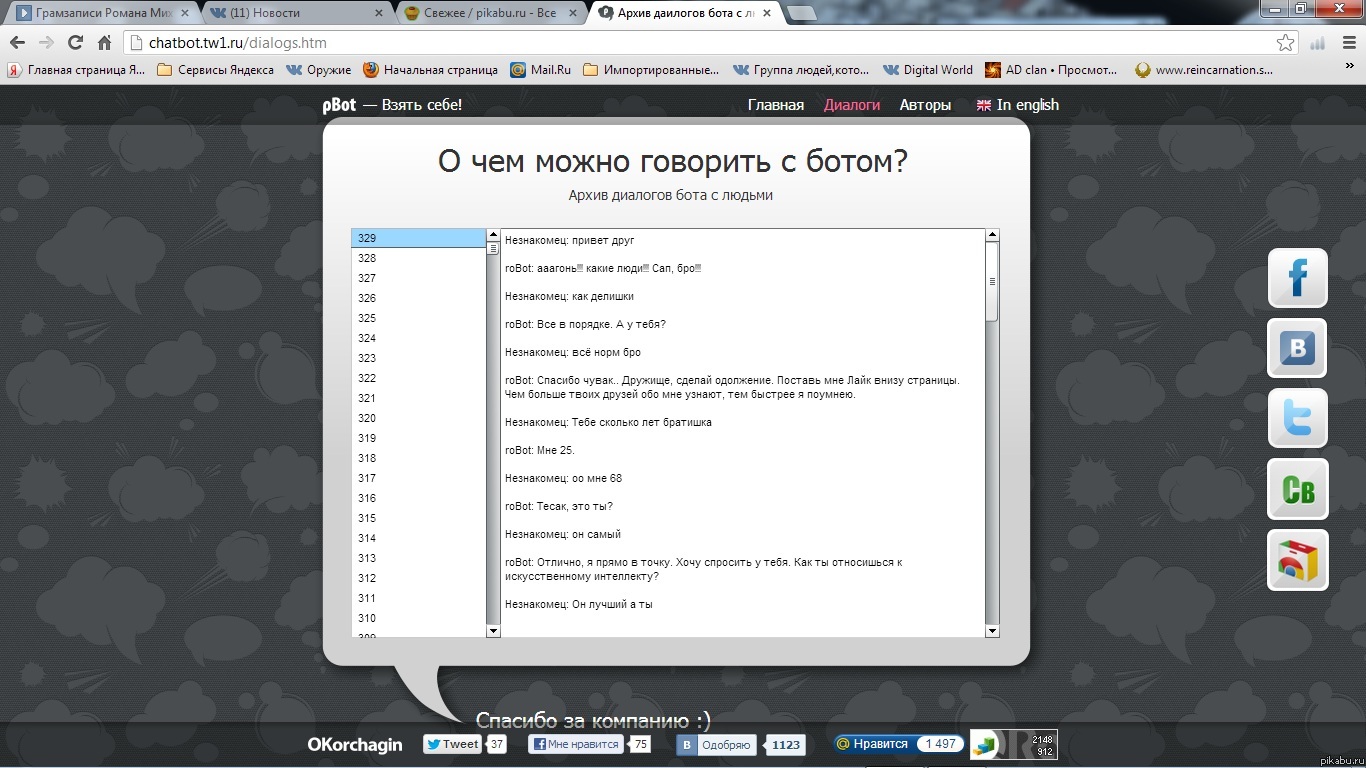Bookmark this page with star icon
This screenshot has height=768, width=1366.
click(1285, 43)
